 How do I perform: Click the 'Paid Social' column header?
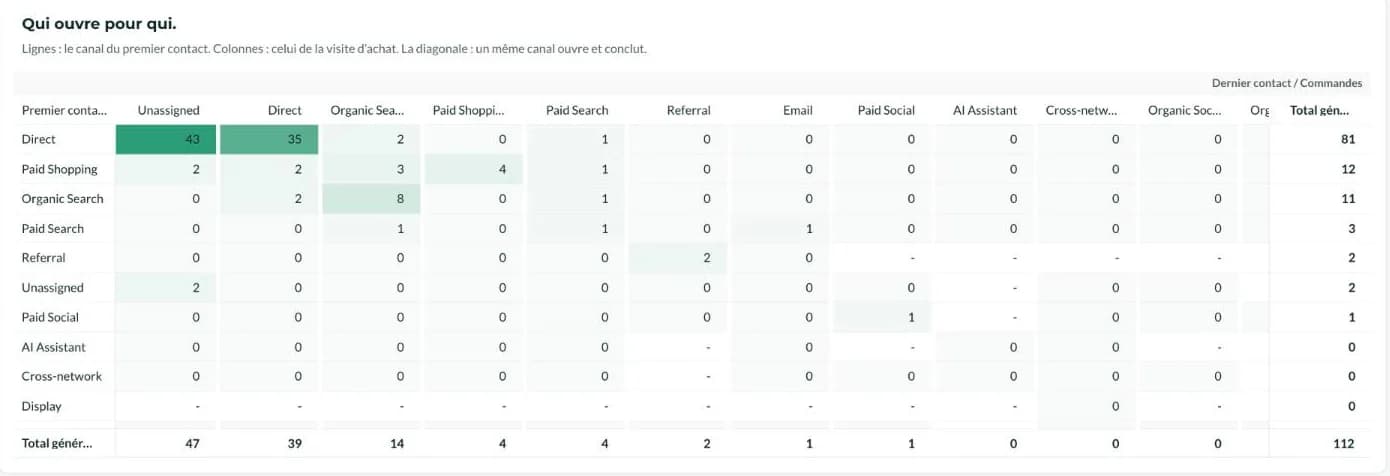[x=886, y=110]
